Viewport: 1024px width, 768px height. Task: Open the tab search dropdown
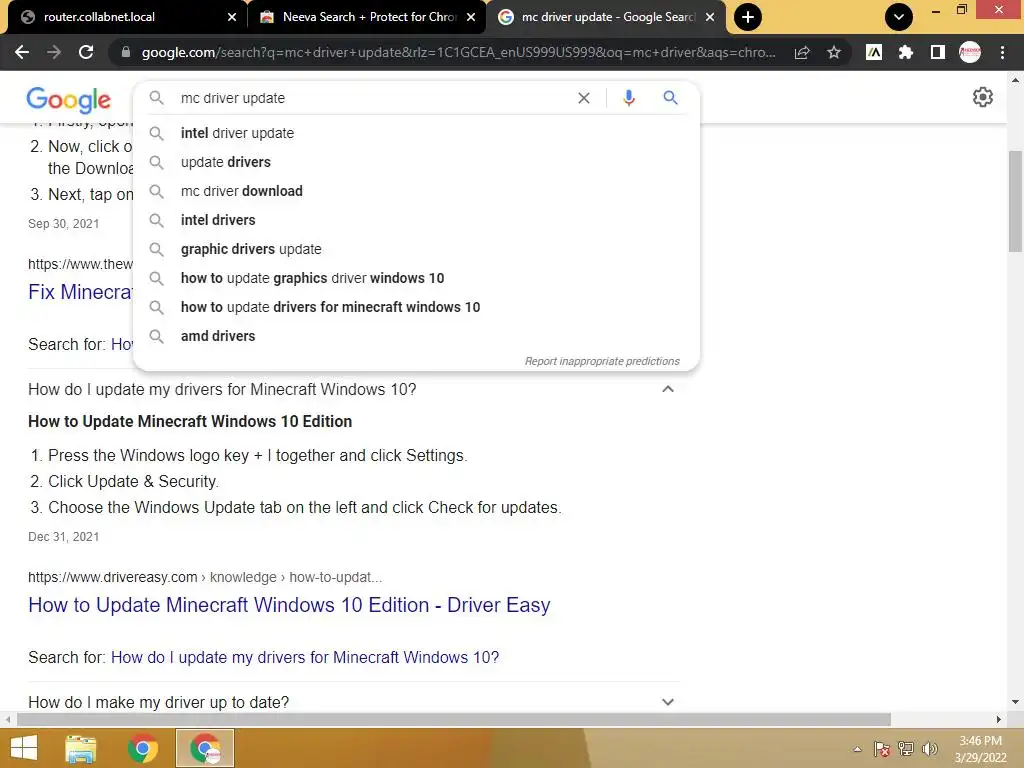(899, 17)
